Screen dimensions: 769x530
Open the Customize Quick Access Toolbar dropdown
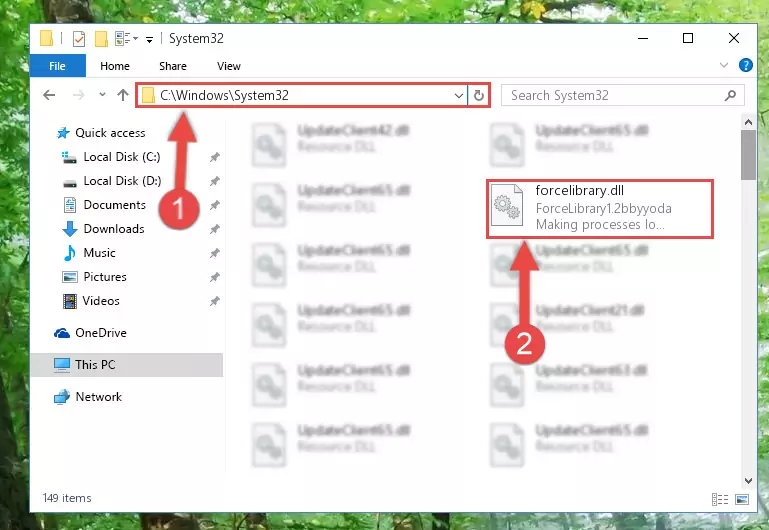149,39
